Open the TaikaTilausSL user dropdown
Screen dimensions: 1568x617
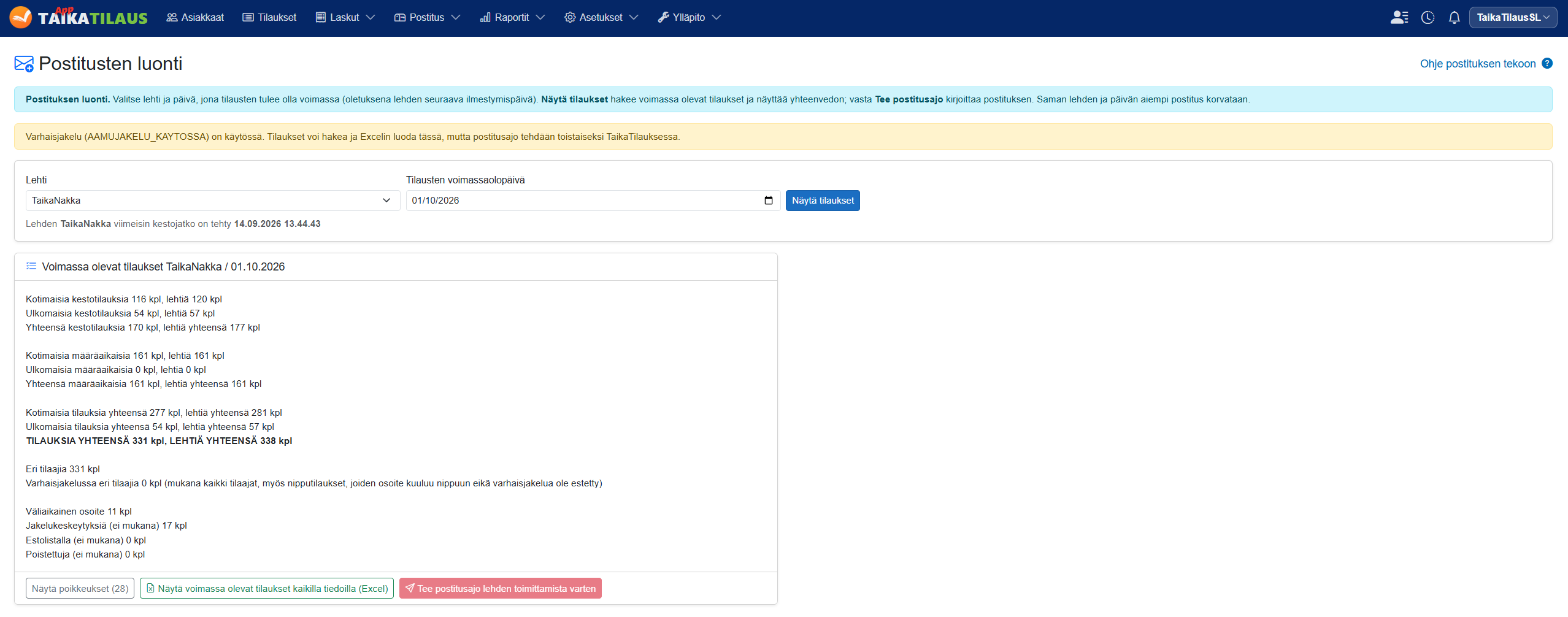[1513, 17]
